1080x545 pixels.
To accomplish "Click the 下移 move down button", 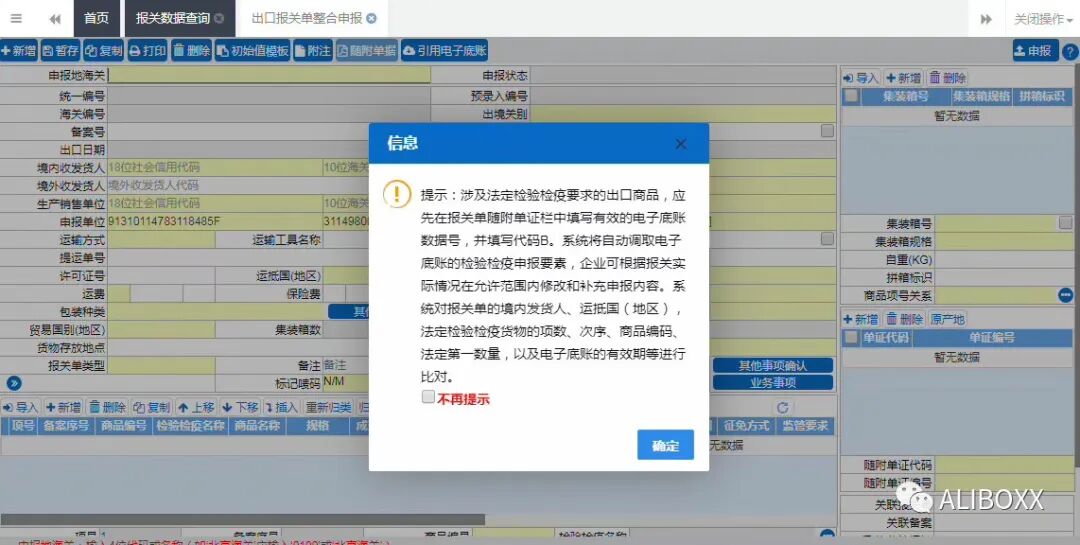I will 240,407.
